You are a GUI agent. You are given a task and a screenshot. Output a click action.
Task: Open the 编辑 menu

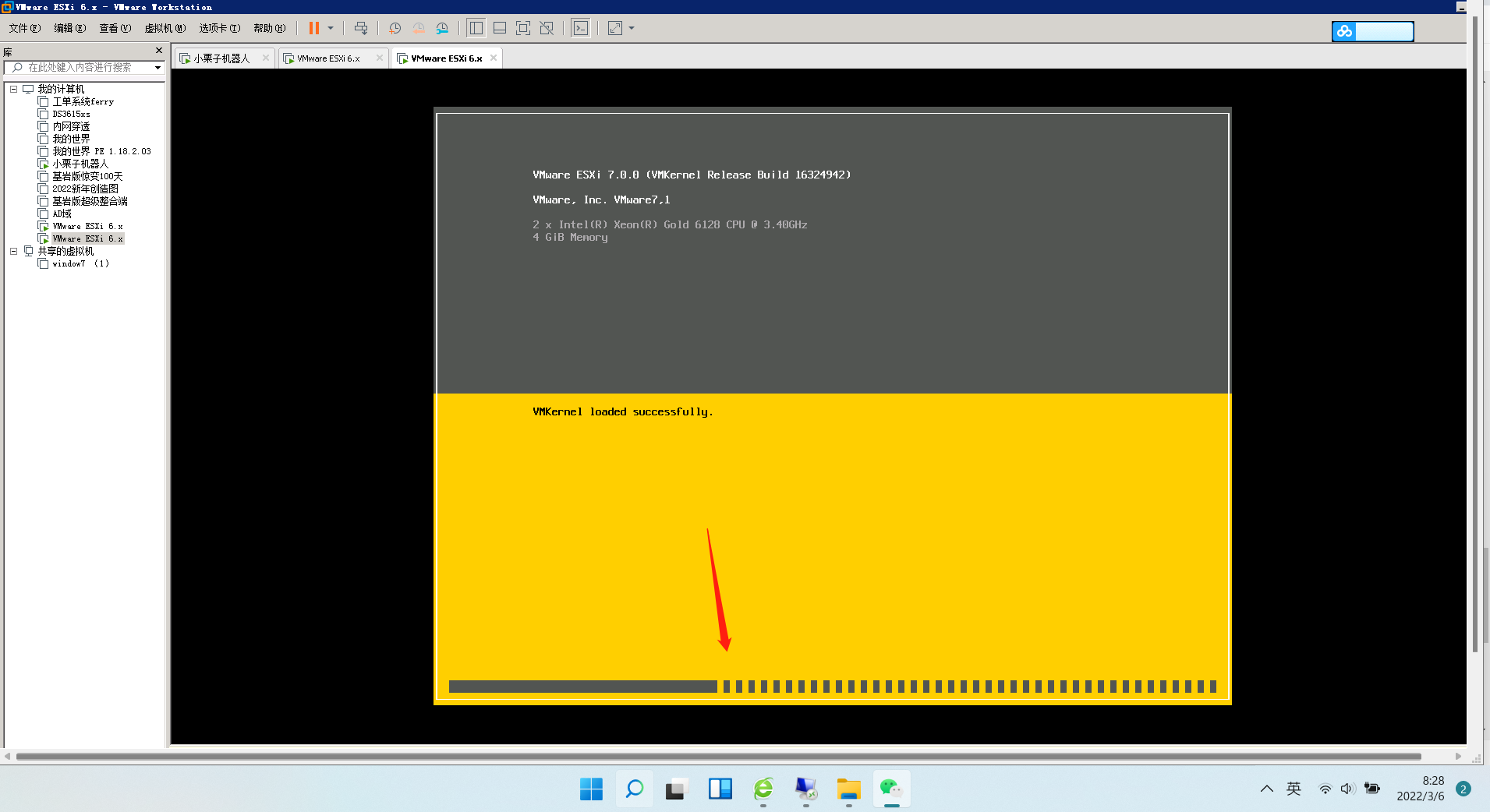point(69,28)
